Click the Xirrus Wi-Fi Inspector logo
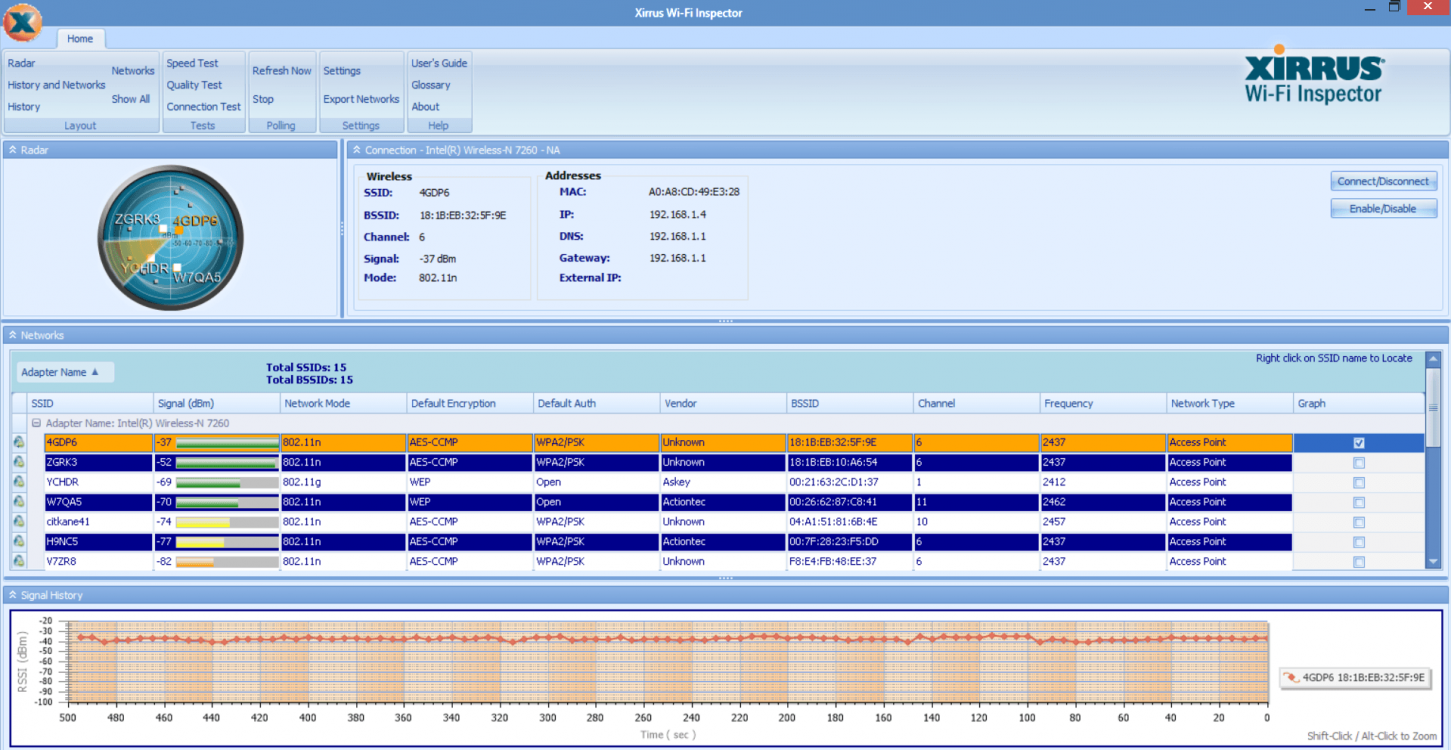The image size is (1451, 750). (x=1313, y=74)
